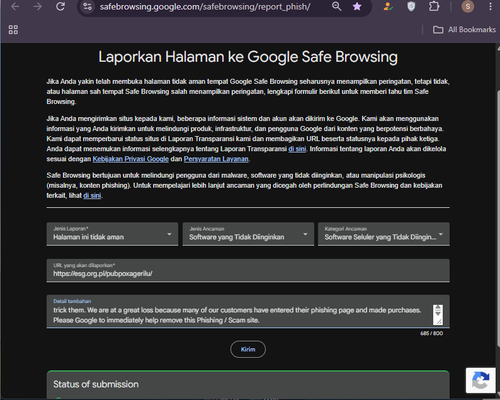500x400 pixels.
Task: Expand Kategori Ancaman dropdown
Action: pyautogui.click(x=384, y=234)
